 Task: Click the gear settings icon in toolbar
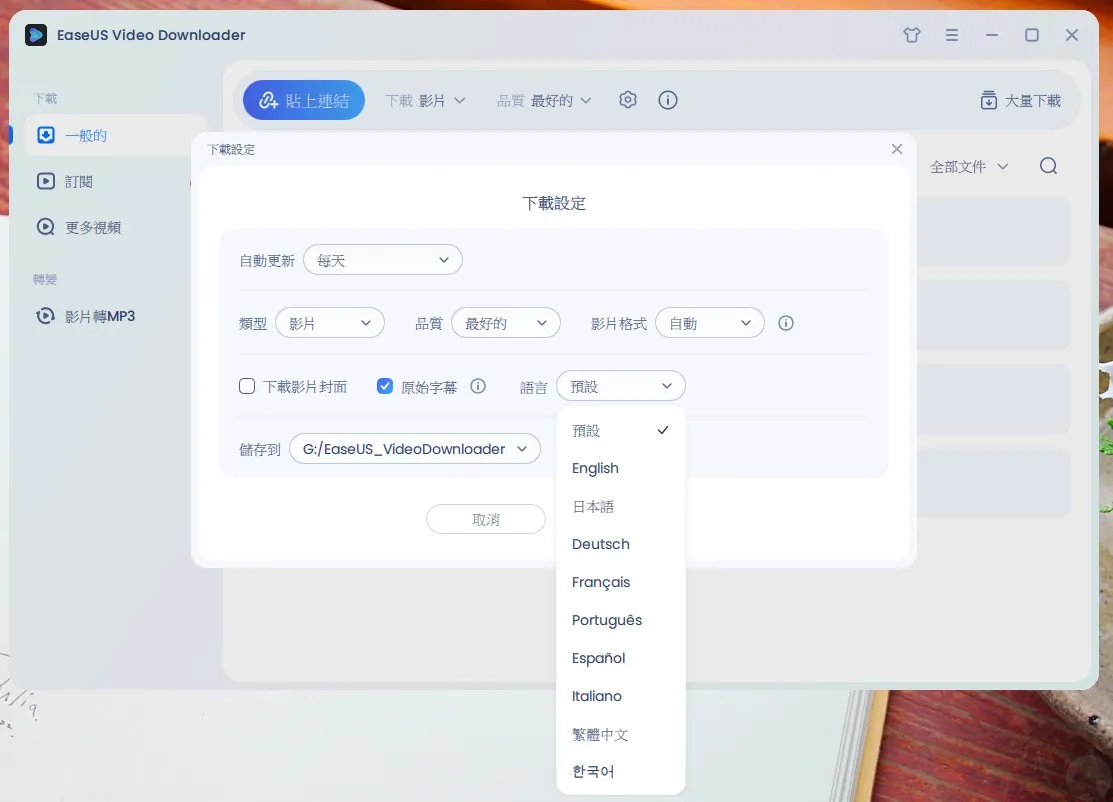(x=627, y=100)
